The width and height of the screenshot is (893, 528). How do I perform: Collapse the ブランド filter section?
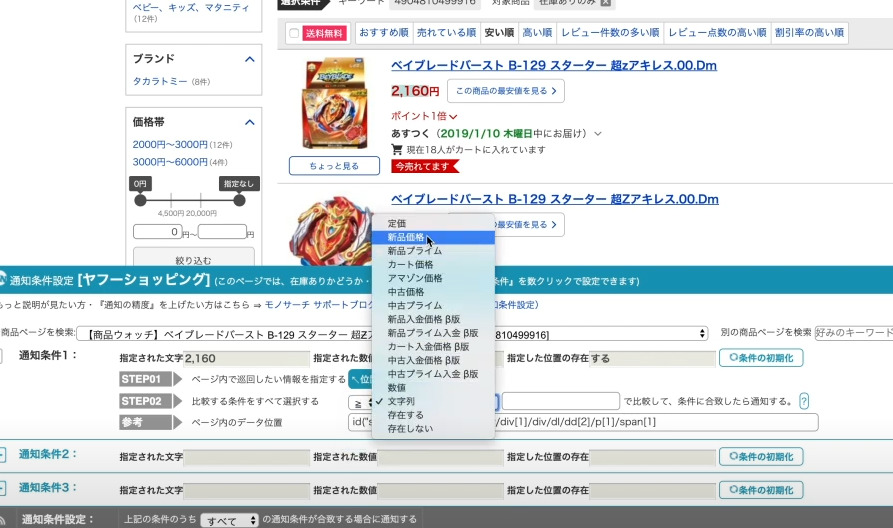249,59
